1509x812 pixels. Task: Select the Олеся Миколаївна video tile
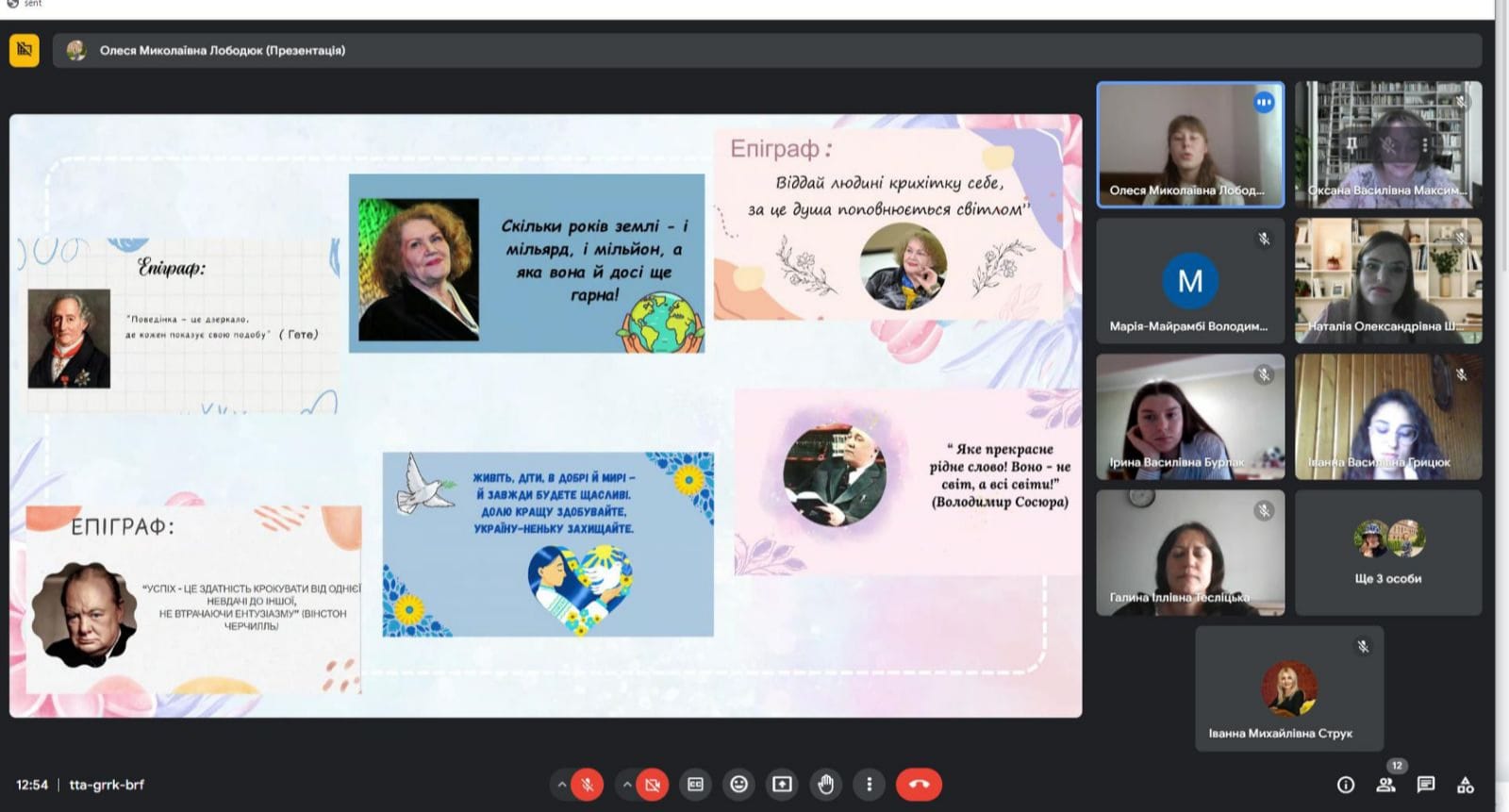[1190, 144]
